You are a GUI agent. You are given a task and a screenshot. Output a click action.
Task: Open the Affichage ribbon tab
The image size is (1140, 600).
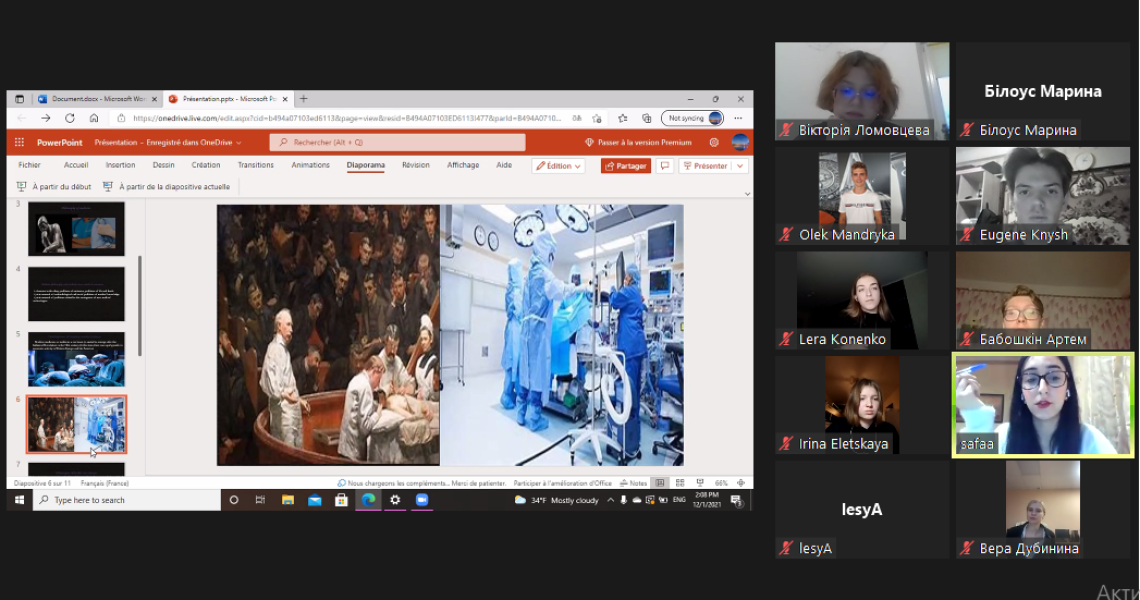463,165
